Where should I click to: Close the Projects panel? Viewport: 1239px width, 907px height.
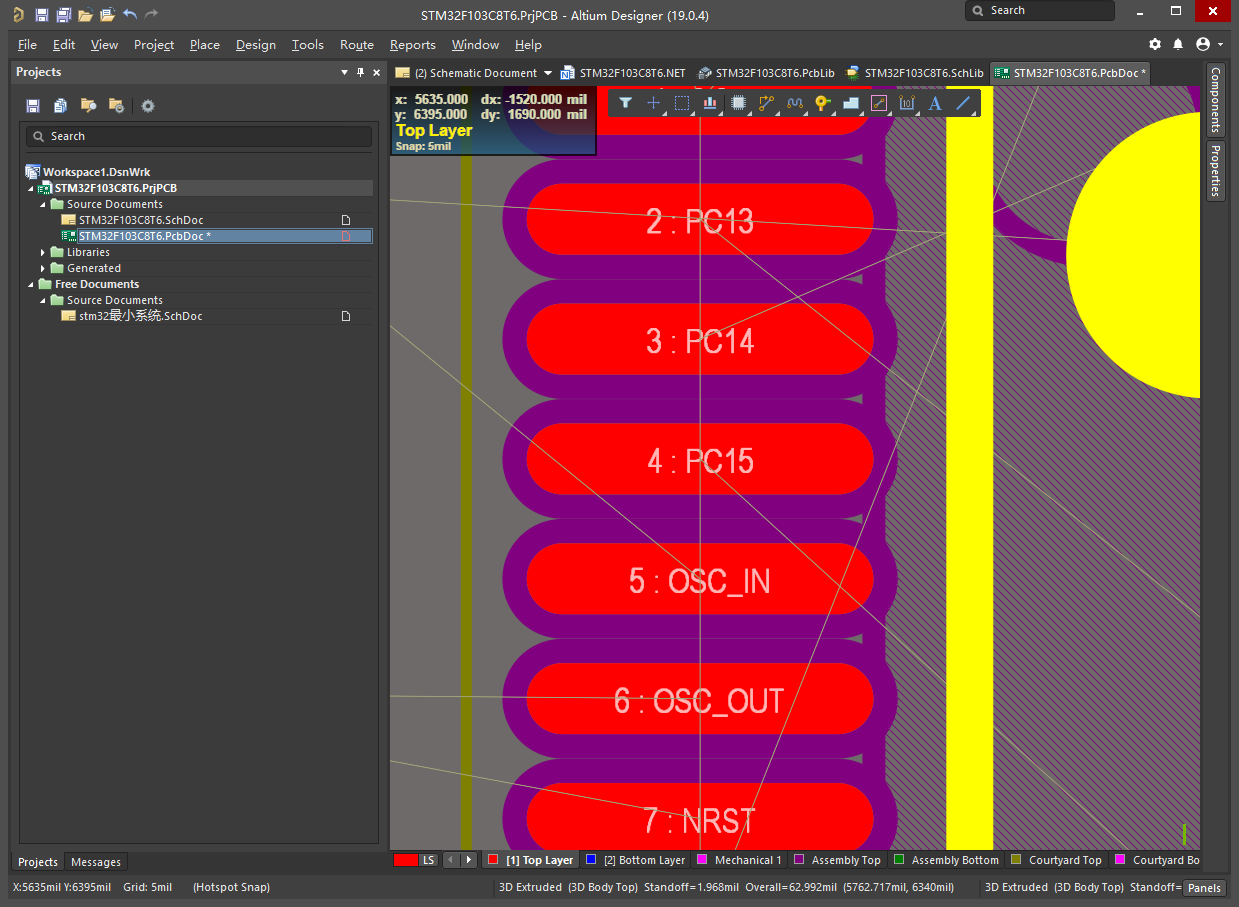(x=376, y=72)
